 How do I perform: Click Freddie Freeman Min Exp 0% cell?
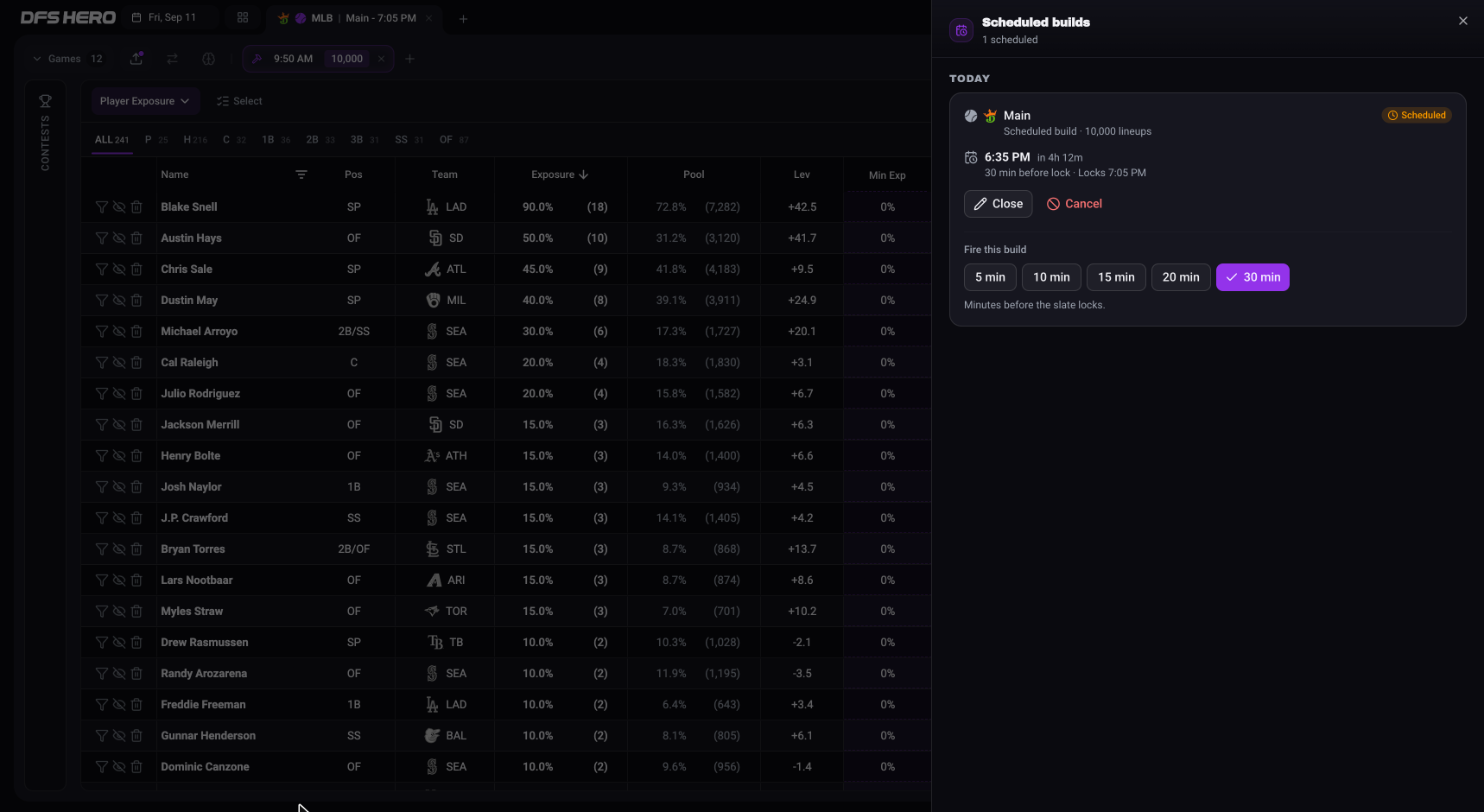[887, 704]
